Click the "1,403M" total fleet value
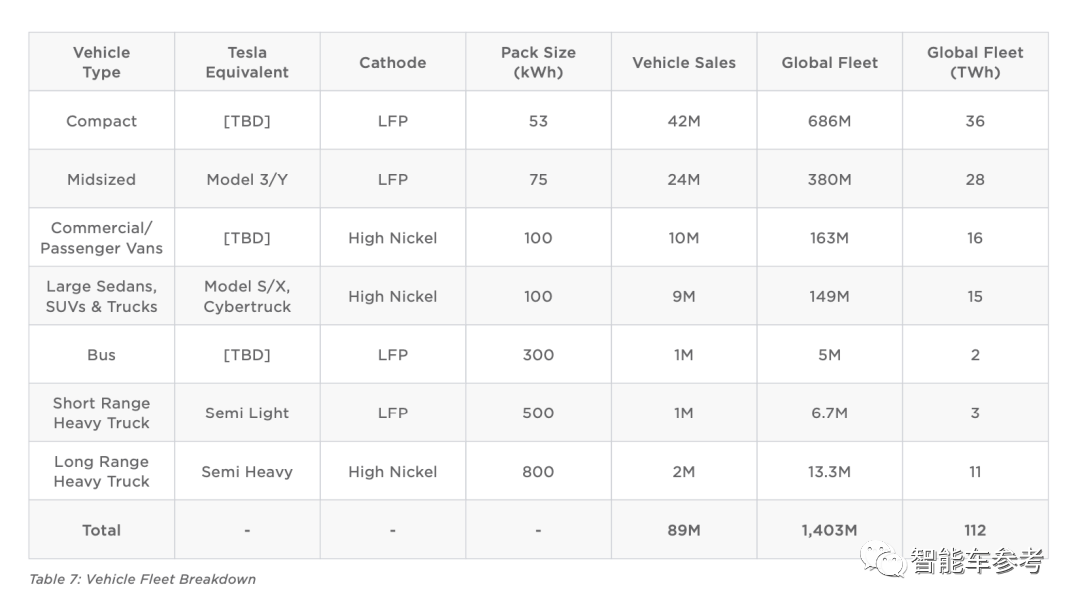1080x609 pixels. point(829,530)
